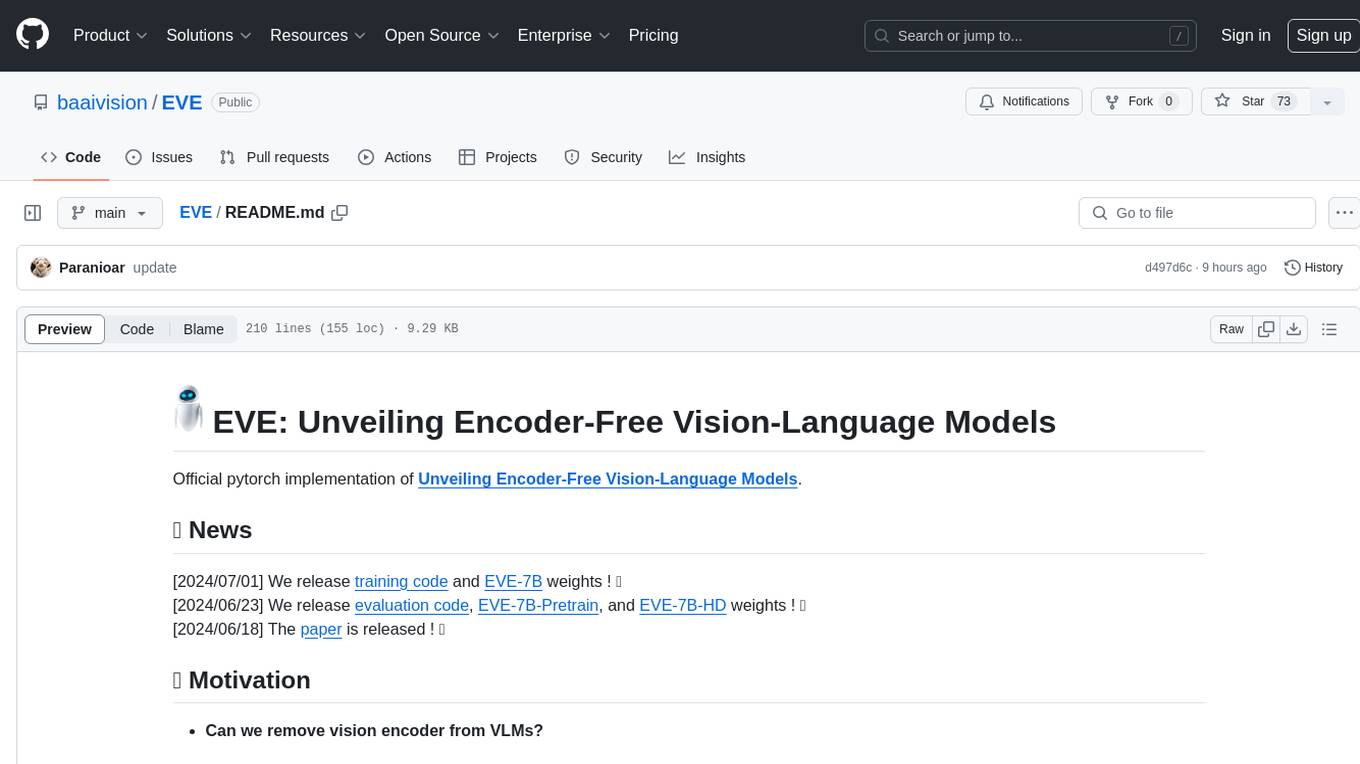Open the EVE-7B-Pretrain link
The width and height of the screenshot is (1360, 764).
point(538,605)
